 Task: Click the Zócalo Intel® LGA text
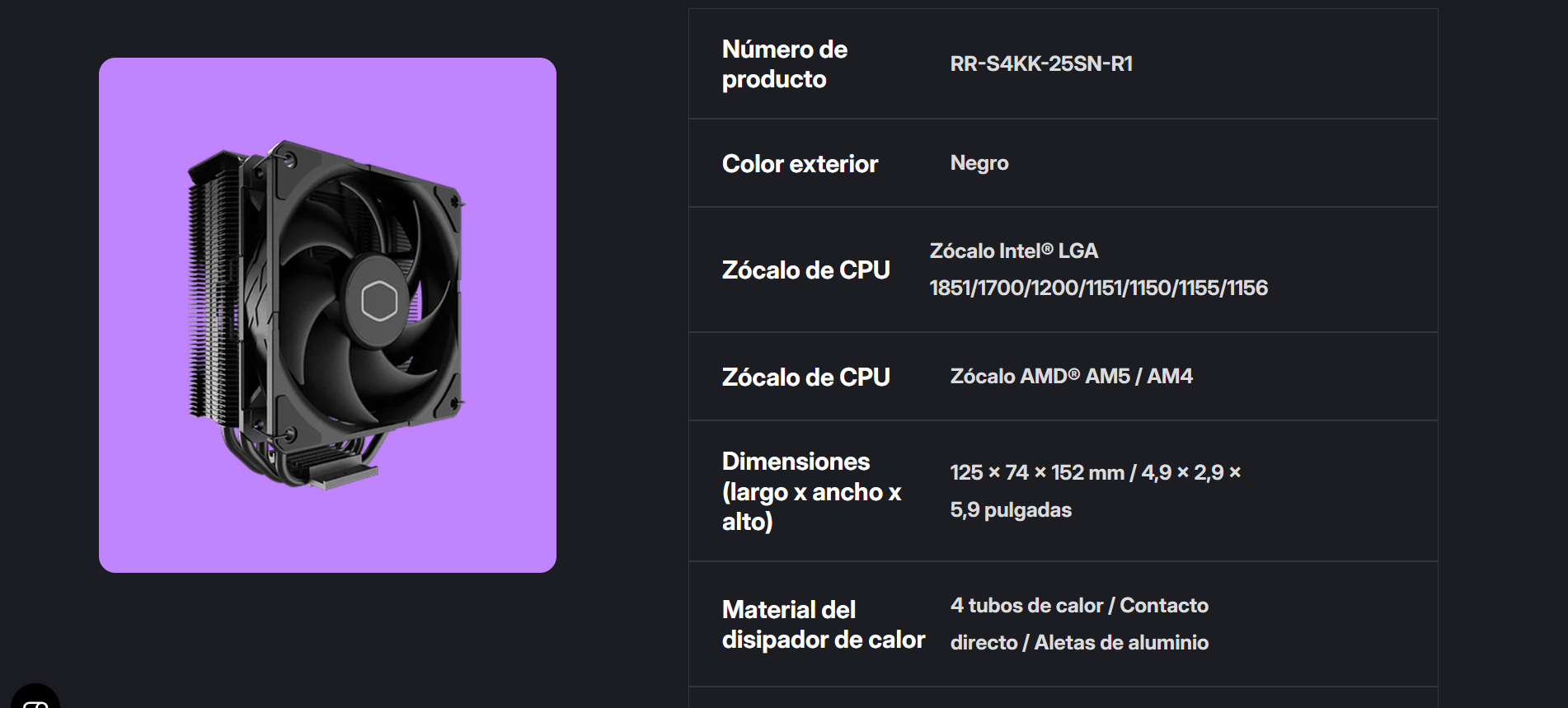click(x=1014, y=251)
